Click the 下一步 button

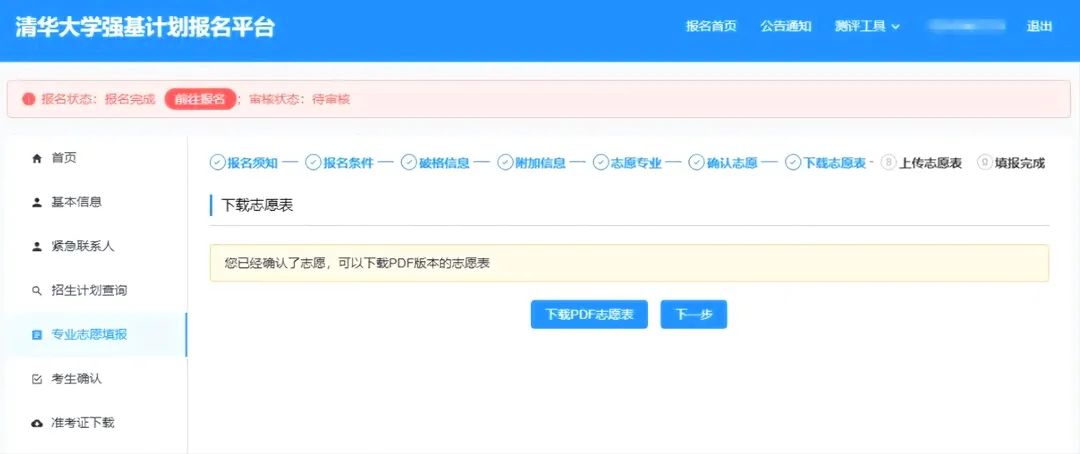(x=694, y=315)
